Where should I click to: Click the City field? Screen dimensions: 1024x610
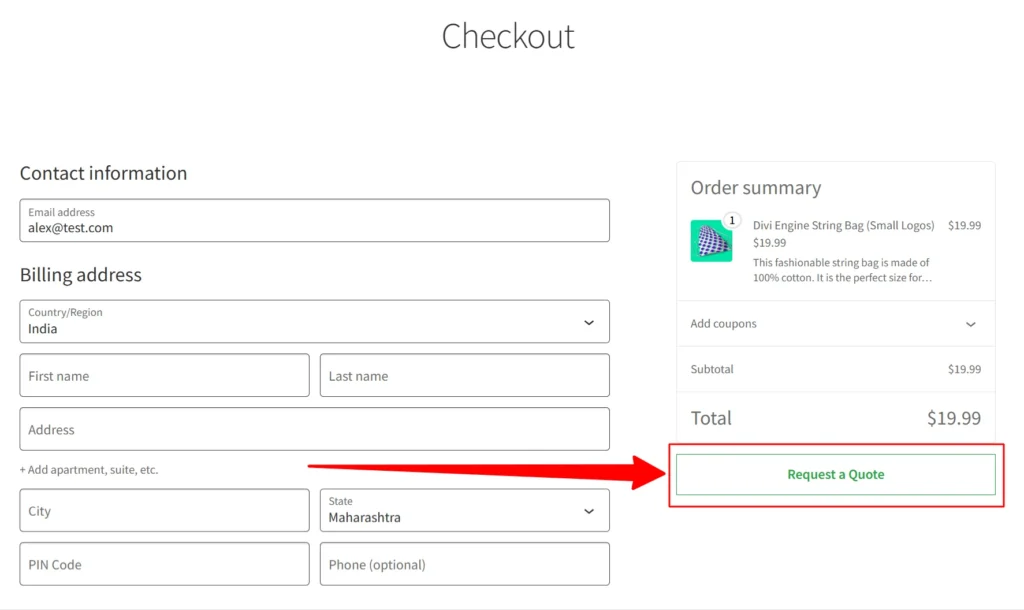click(x=164, y=510)
